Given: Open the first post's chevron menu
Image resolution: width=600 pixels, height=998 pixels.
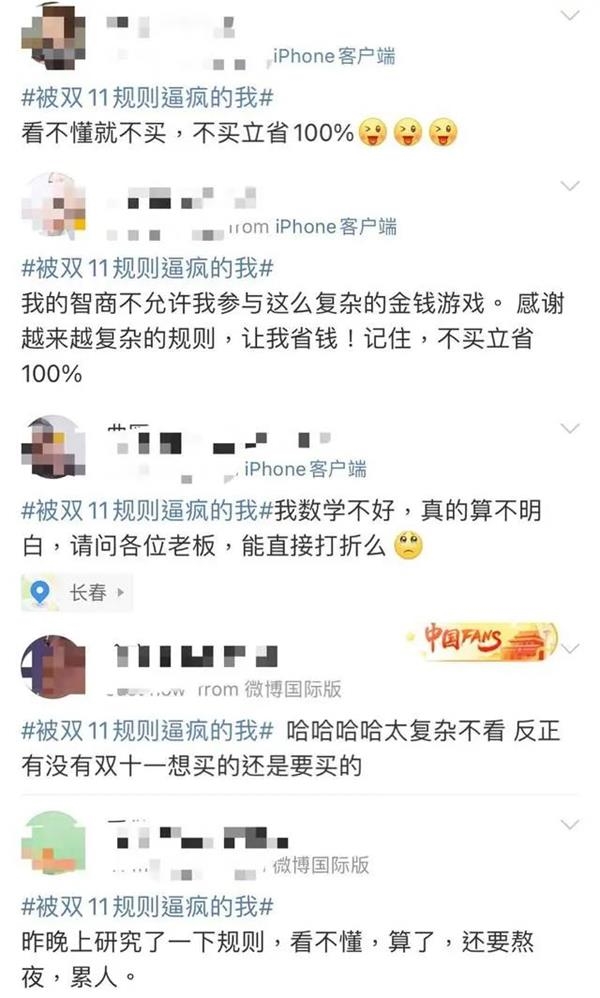Looking at the screenshot, I should 569,15.
